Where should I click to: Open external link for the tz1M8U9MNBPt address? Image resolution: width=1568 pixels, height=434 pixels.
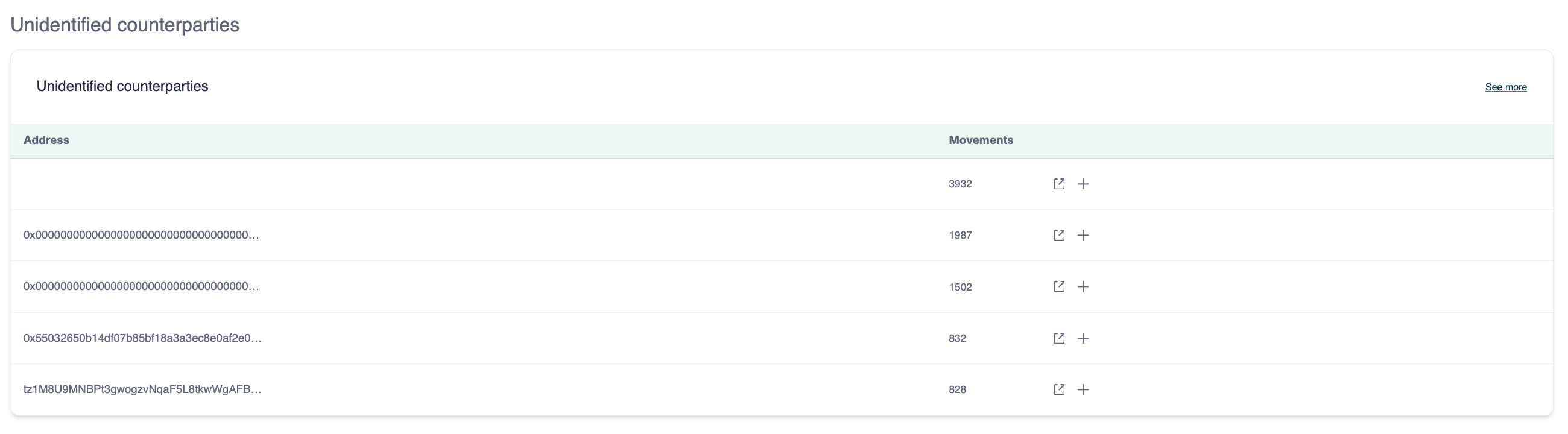click(1058, 389)
